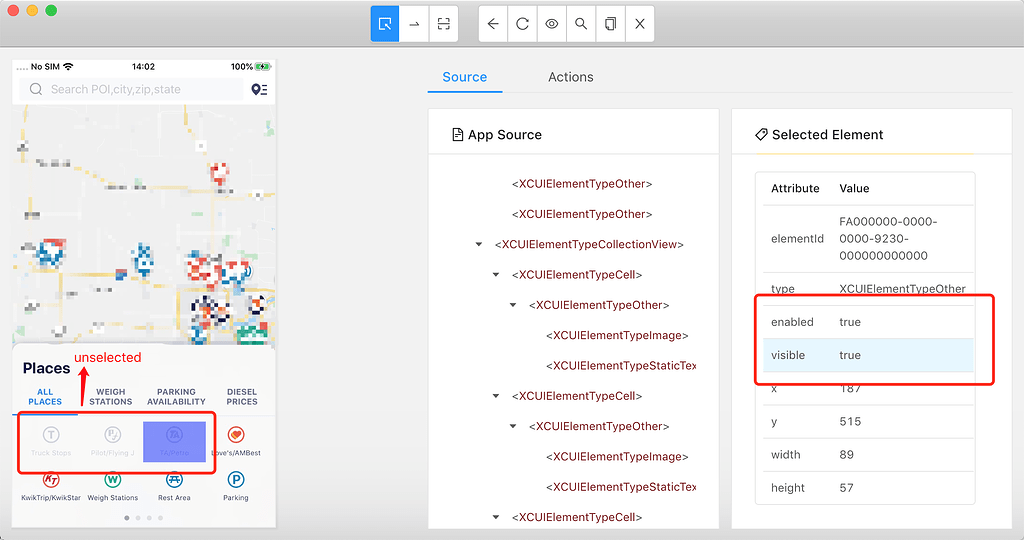Select the XCUIElementTypeCollectionView tree row

pyautogui.click(x=589, y=244)
